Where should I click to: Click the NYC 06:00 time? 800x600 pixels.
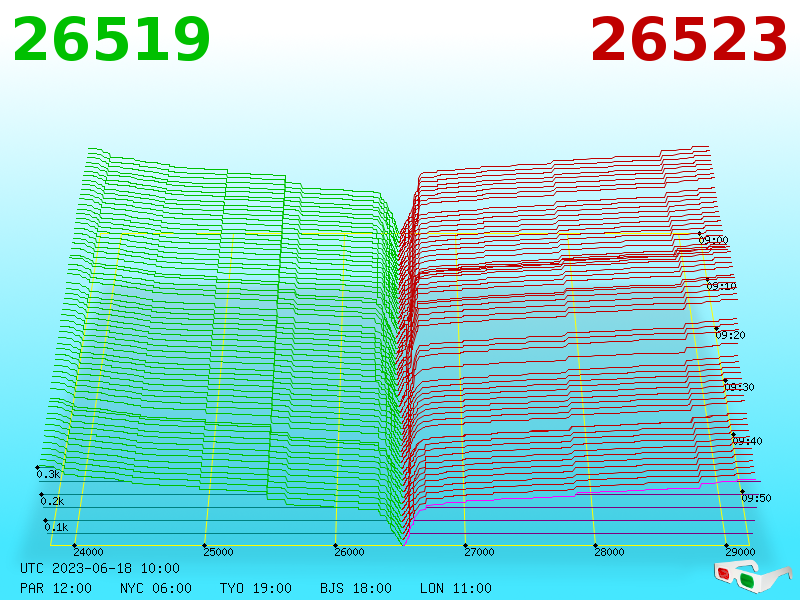click(x=156, y=588)
